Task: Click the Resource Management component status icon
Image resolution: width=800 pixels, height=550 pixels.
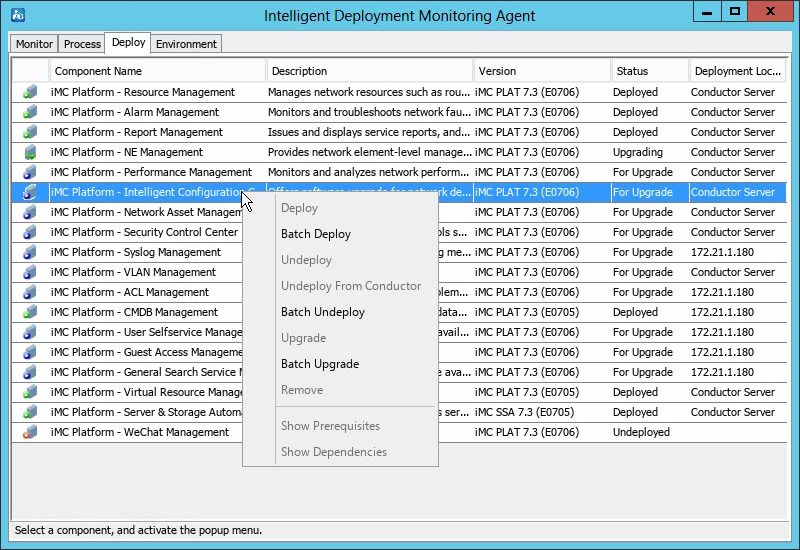Action: point(30,92)
